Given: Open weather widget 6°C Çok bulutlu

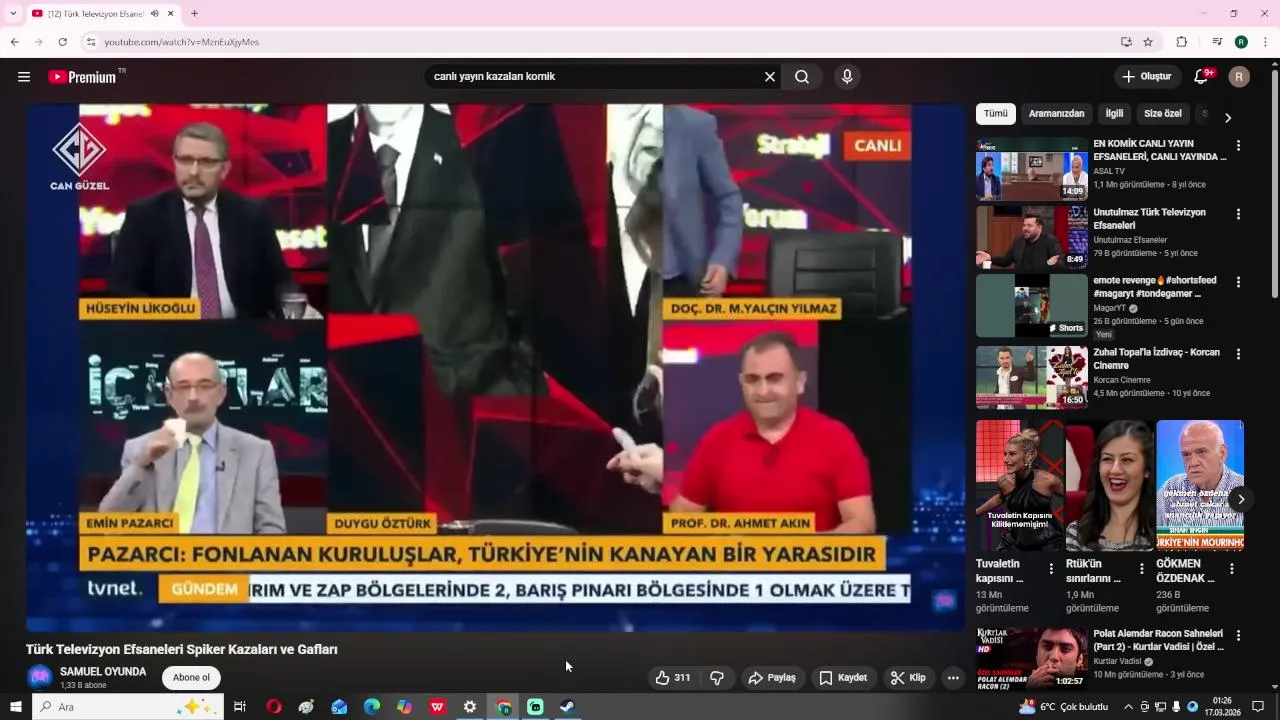Looking at the screenshot, I should [x=1065, y=707].
